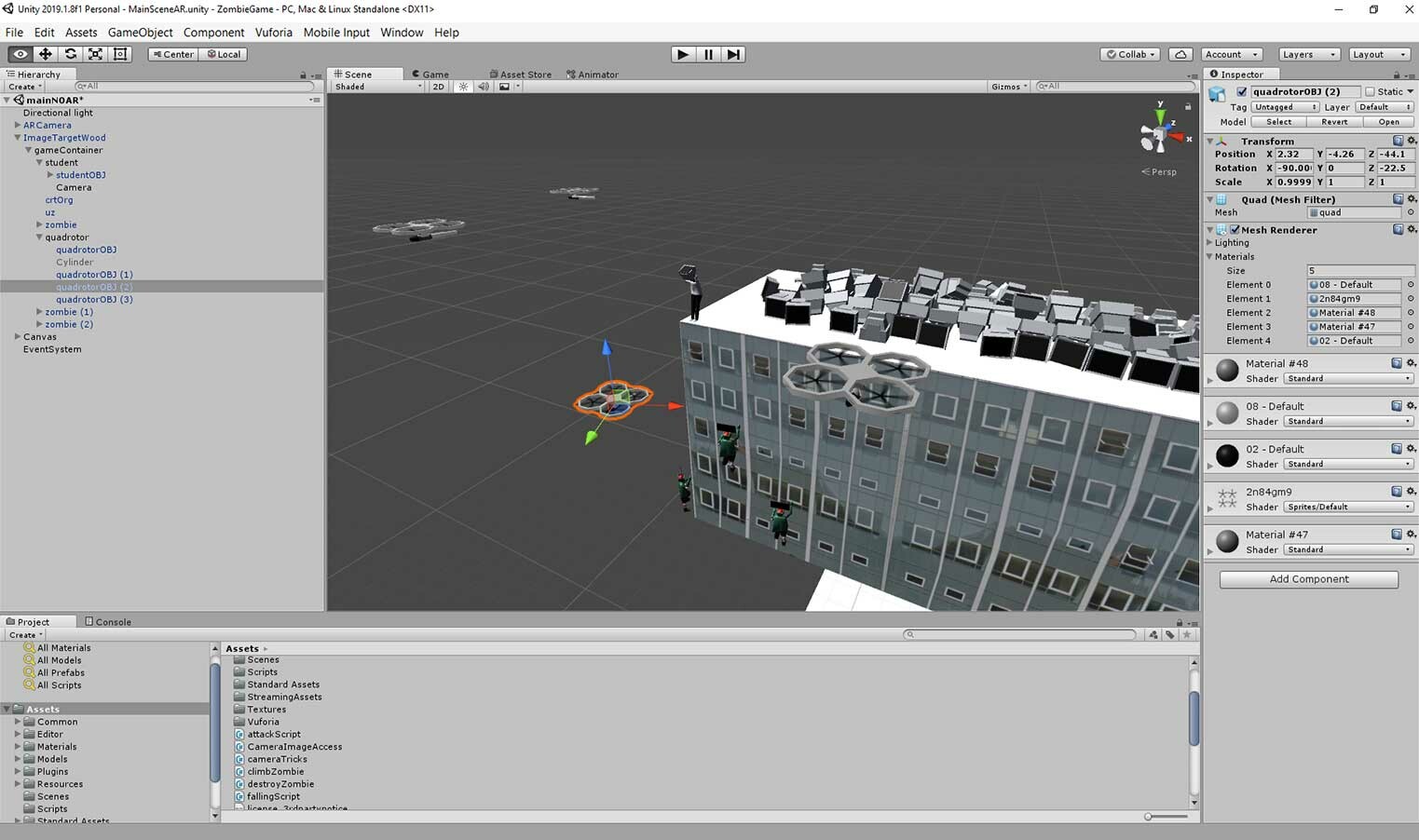The image size is (1419, 840).
Task: Click the Add Component button
Action: (x=1308, y=579)
